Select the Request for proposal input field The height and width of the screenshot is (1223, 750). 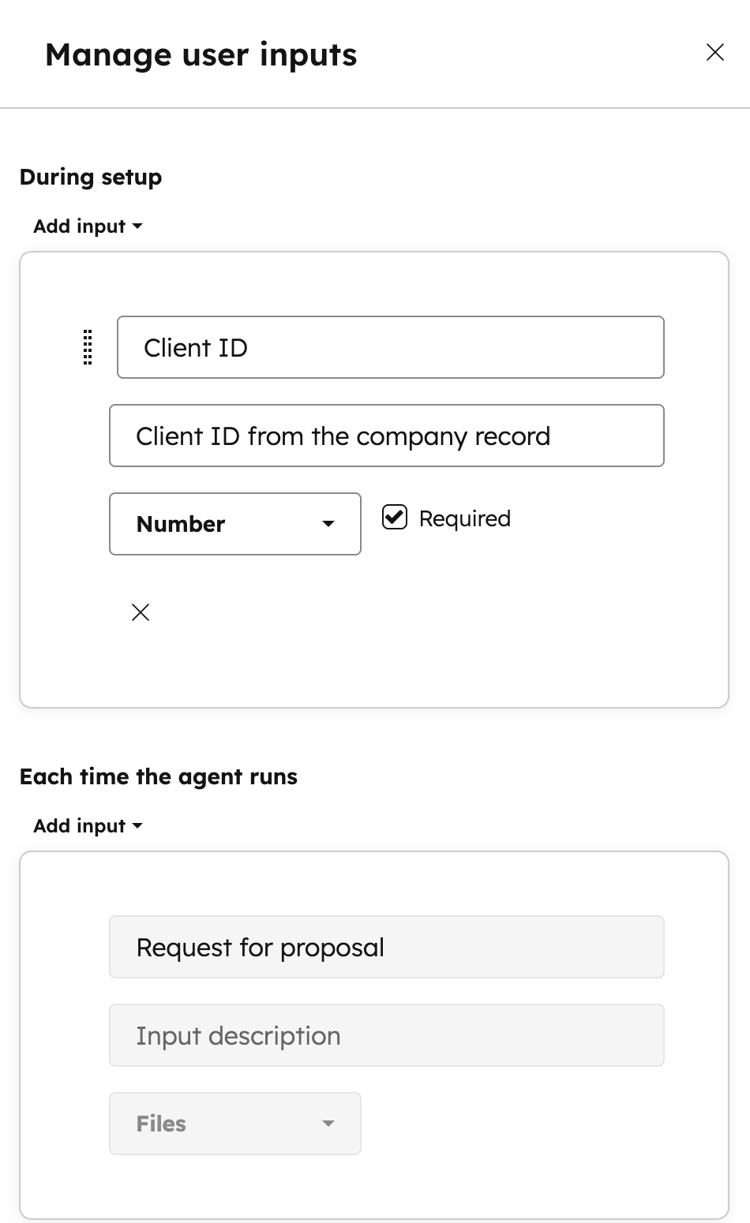(387, 947)
